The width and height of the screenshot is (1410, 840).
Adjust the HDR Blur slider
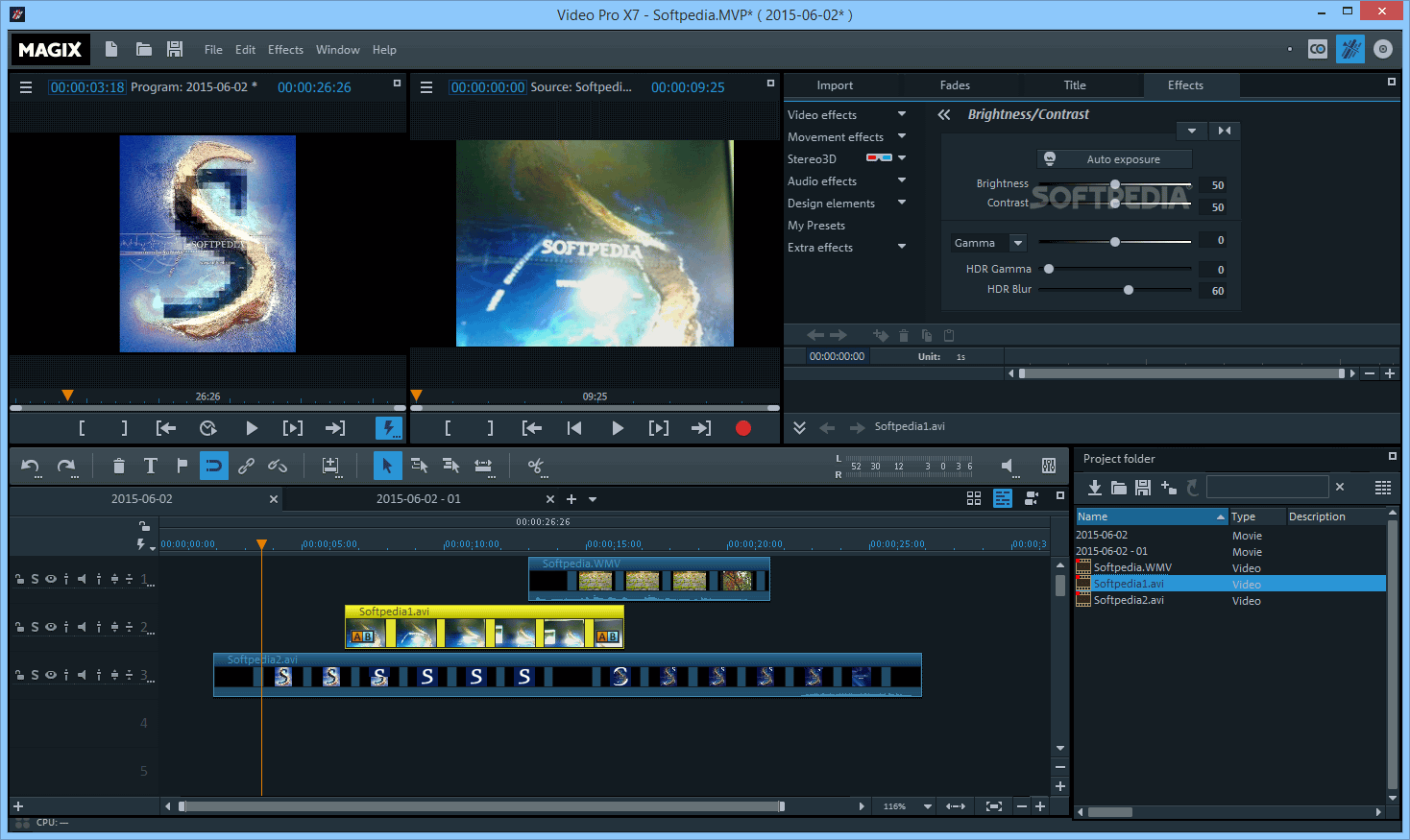[x=1129, y=290]
